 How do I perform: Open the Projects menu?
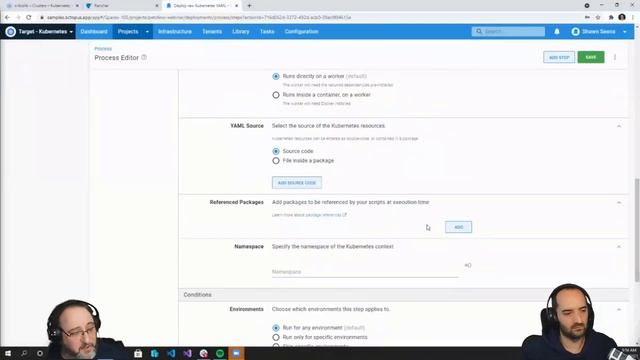tap(128, 31)
